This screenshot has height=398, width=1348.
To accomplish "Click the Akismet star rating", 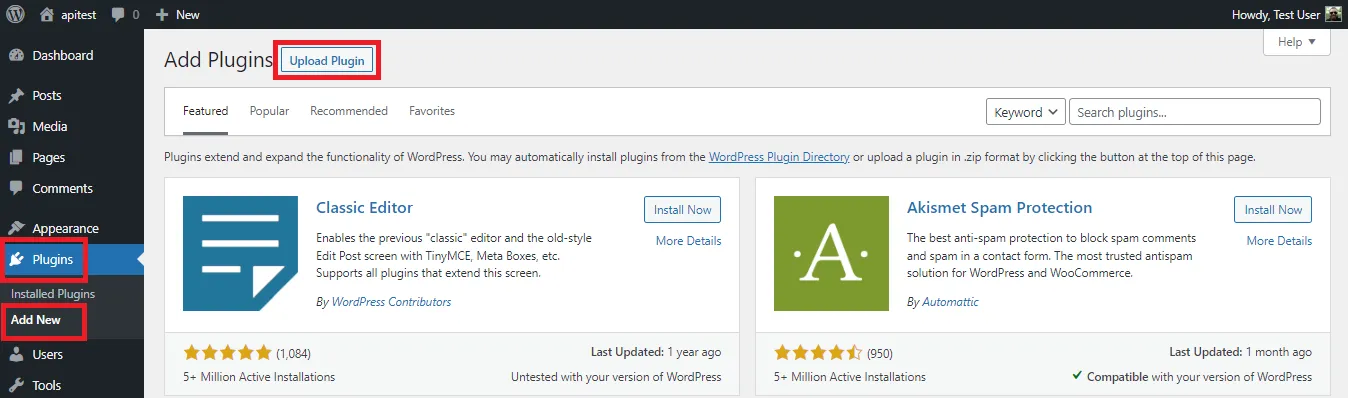I will click(818, 353).
